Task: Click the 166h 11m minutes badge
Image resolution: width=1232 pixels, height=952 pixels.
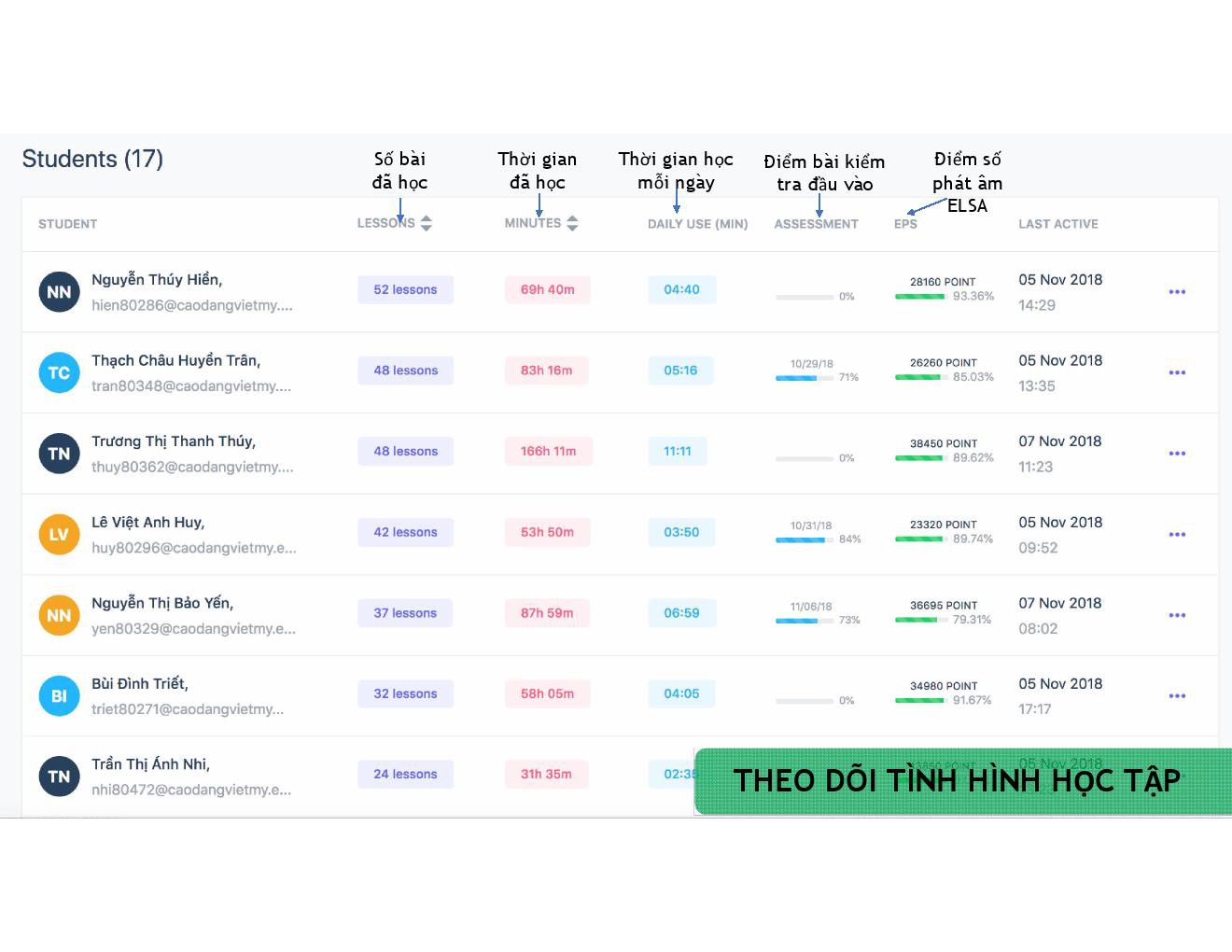Action: (x=548, y=451)
